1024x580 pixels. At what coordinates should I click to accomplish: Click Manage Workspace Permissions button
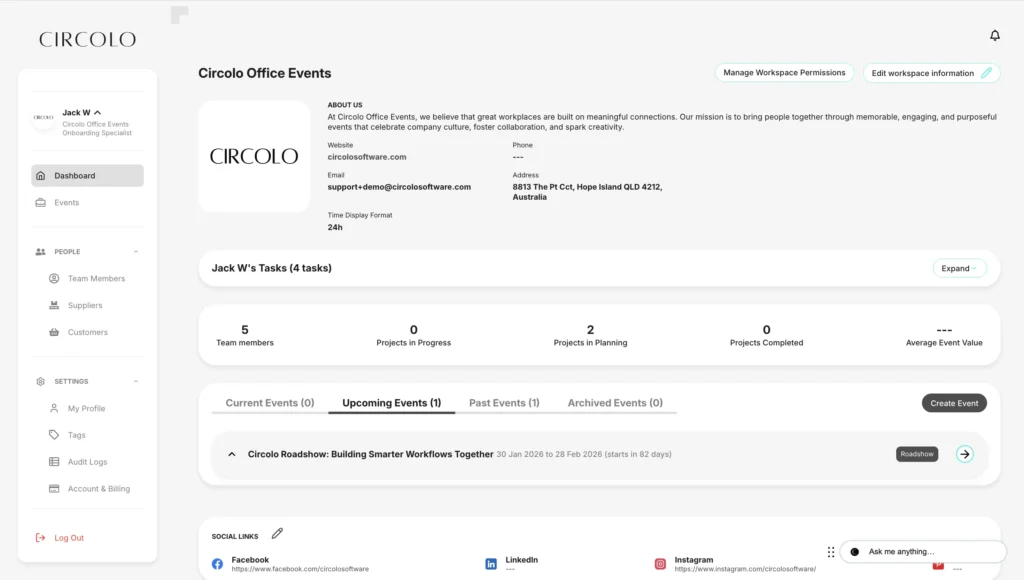pyautogui.click(x=784, y=73)
